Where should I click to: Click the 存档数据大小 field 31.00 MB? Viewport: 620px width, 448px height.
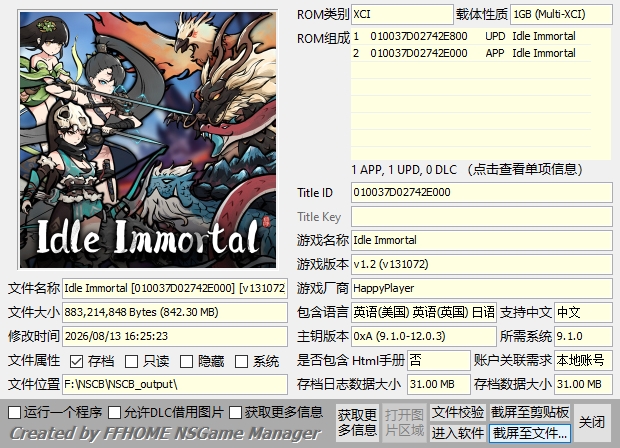(x=583, y=384)
